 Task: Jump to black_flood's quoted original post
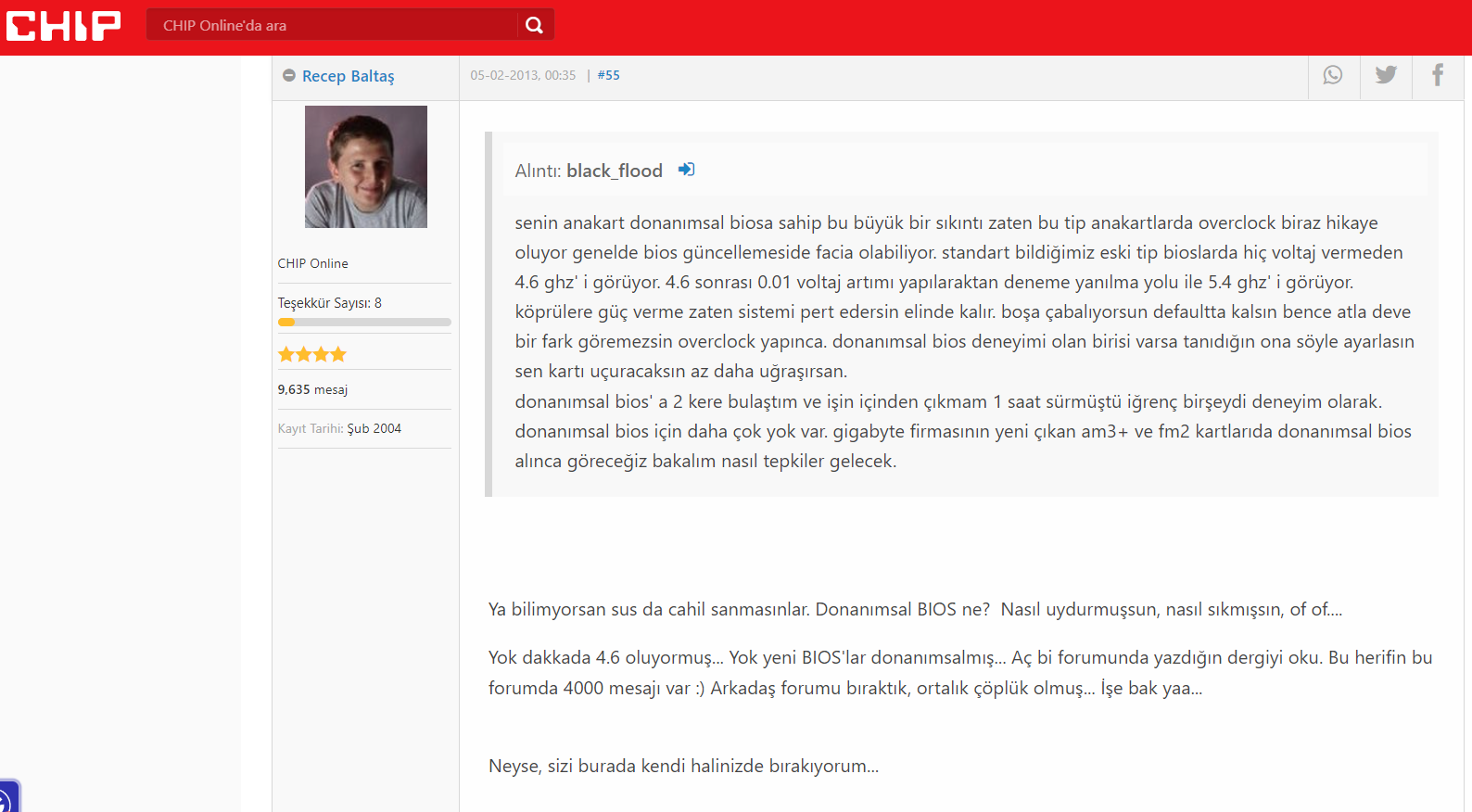pos(686,170)
